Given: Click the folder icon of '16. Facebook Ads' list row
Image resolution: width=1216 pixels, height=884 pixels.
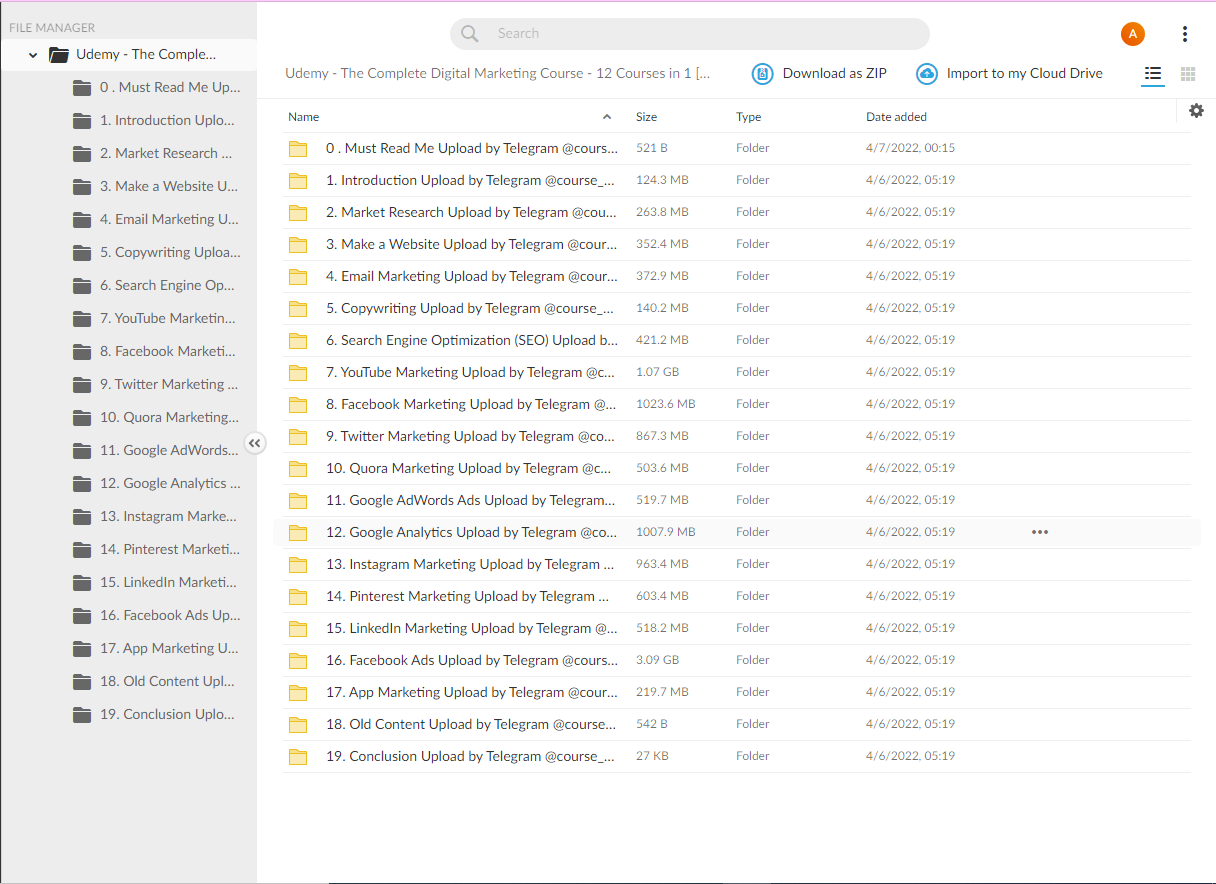Looking at the screenshot, I should pyautogui.click(x=298, y=661).
